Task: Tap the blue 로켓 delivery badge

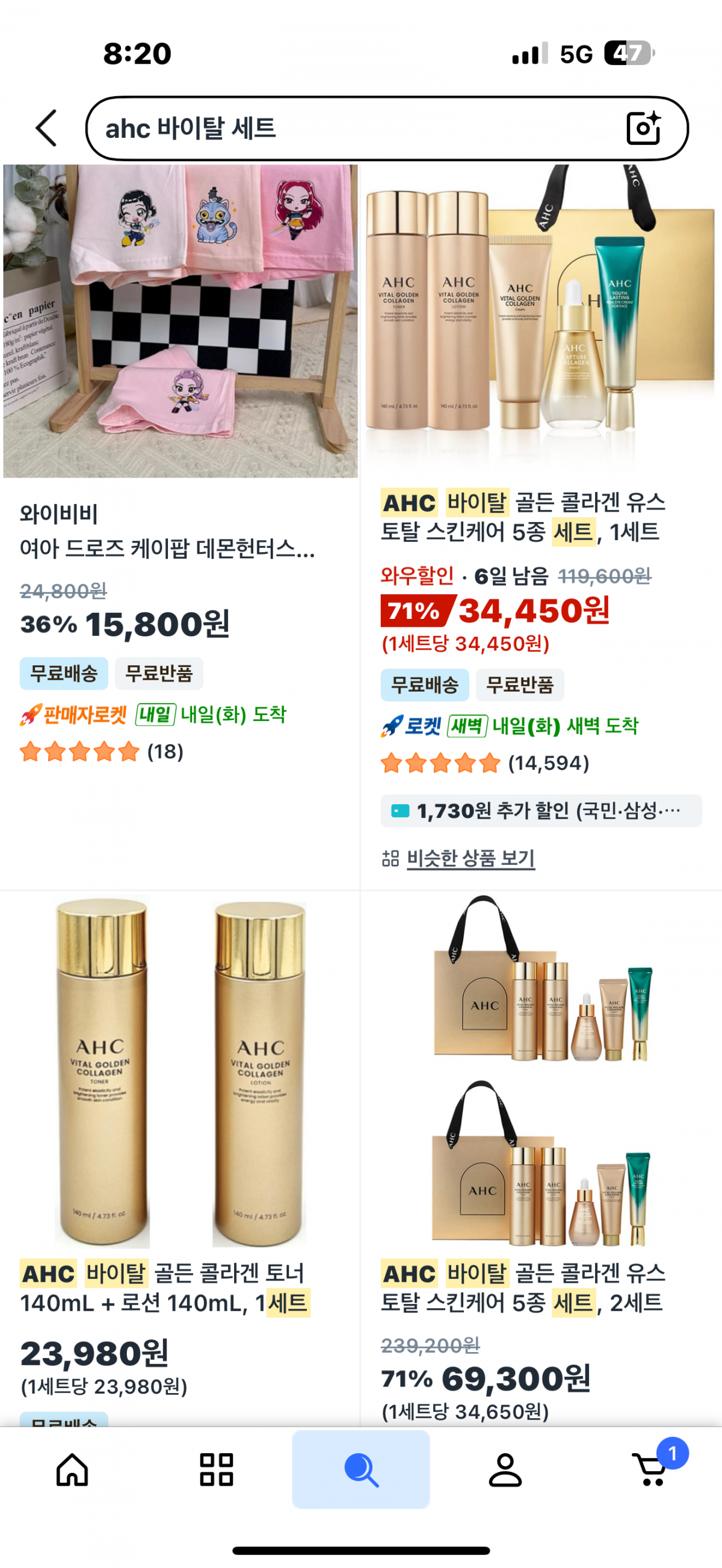Action: pos(411,725)
